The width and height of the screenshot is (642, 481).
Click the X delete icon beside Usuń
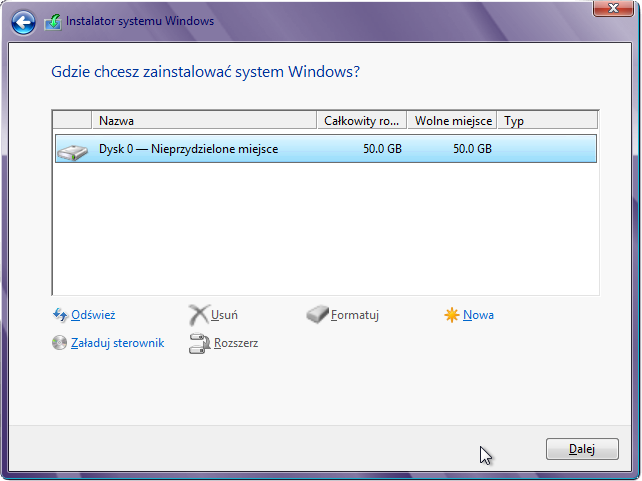(x=199, y=315)
